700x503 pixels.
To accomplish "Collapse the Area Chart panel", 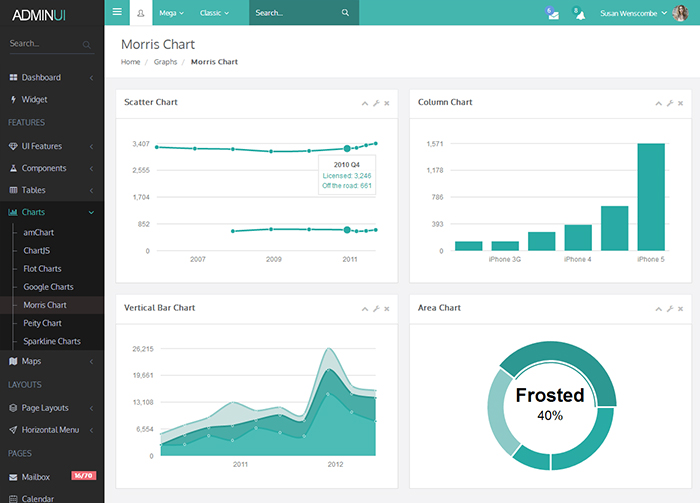I will 658,309.
